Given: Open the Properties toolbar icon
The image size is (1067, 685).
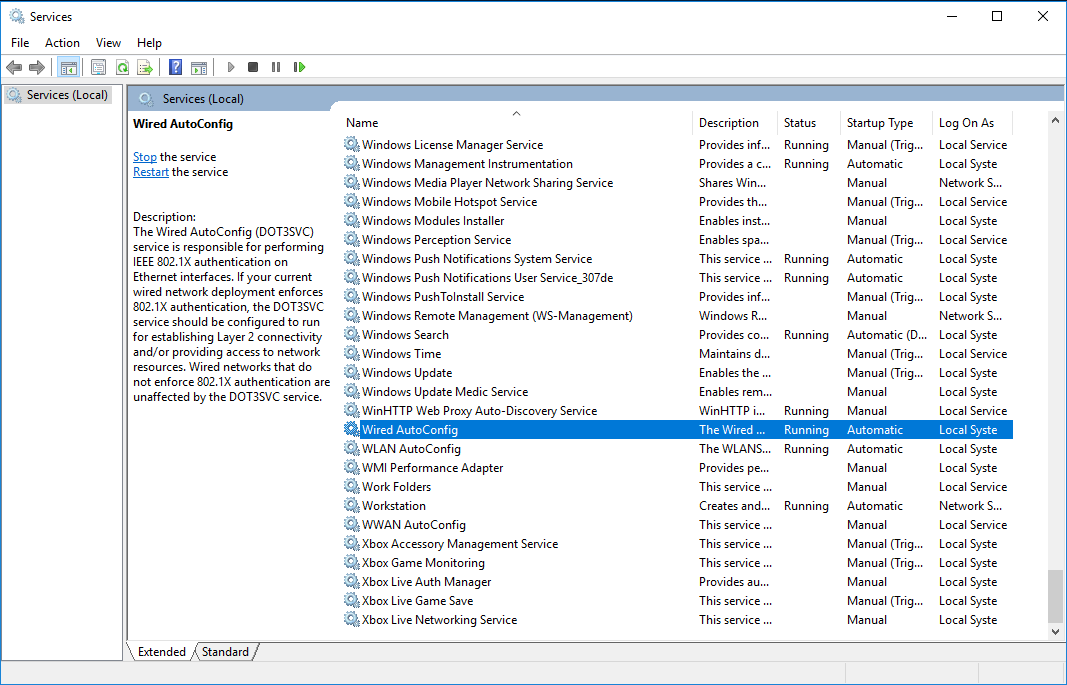Looking at the screenshot, I should pos(98,67).
